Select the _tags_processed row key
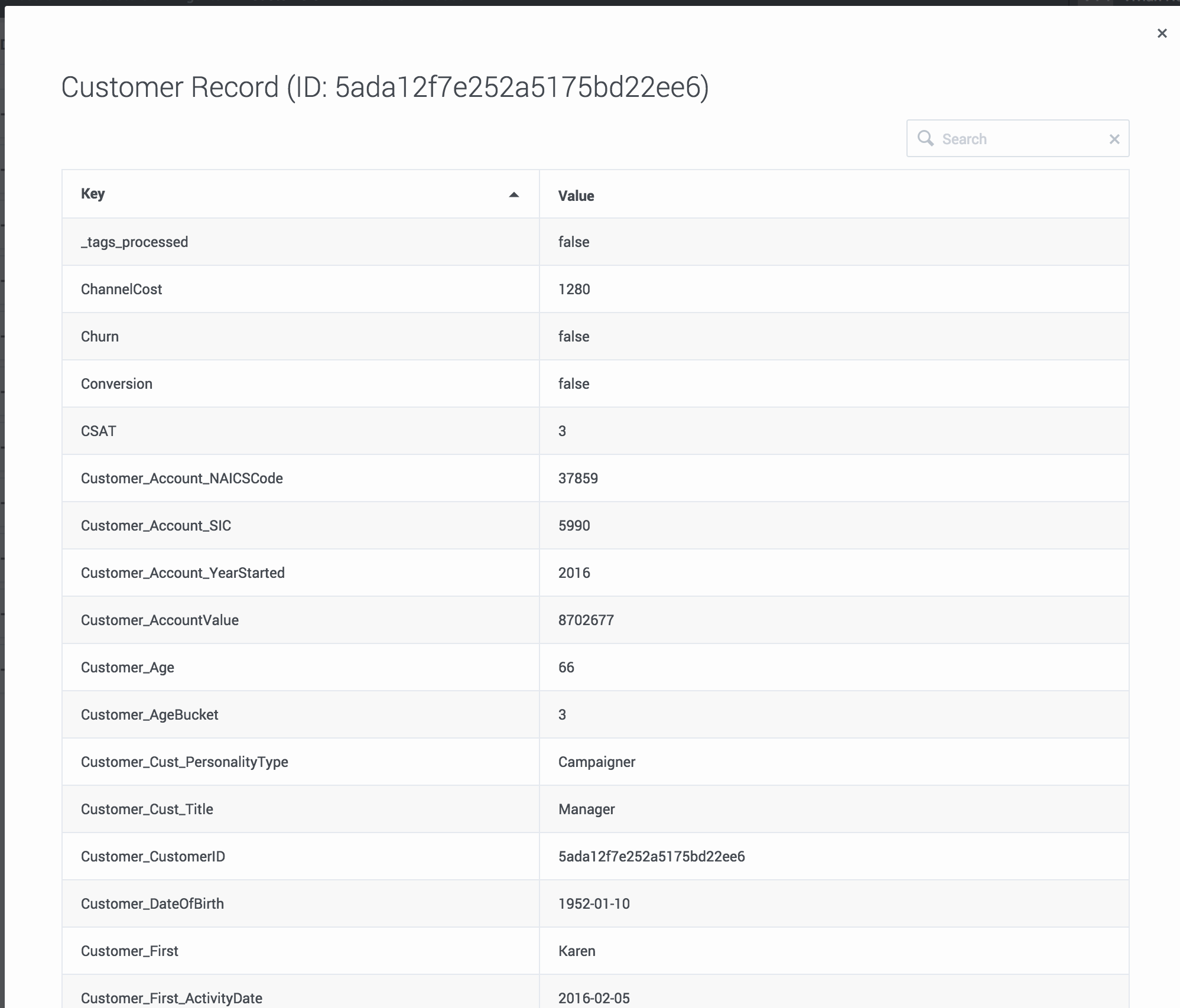Viewport: 1180px width, 1008px height. [134, 242]
